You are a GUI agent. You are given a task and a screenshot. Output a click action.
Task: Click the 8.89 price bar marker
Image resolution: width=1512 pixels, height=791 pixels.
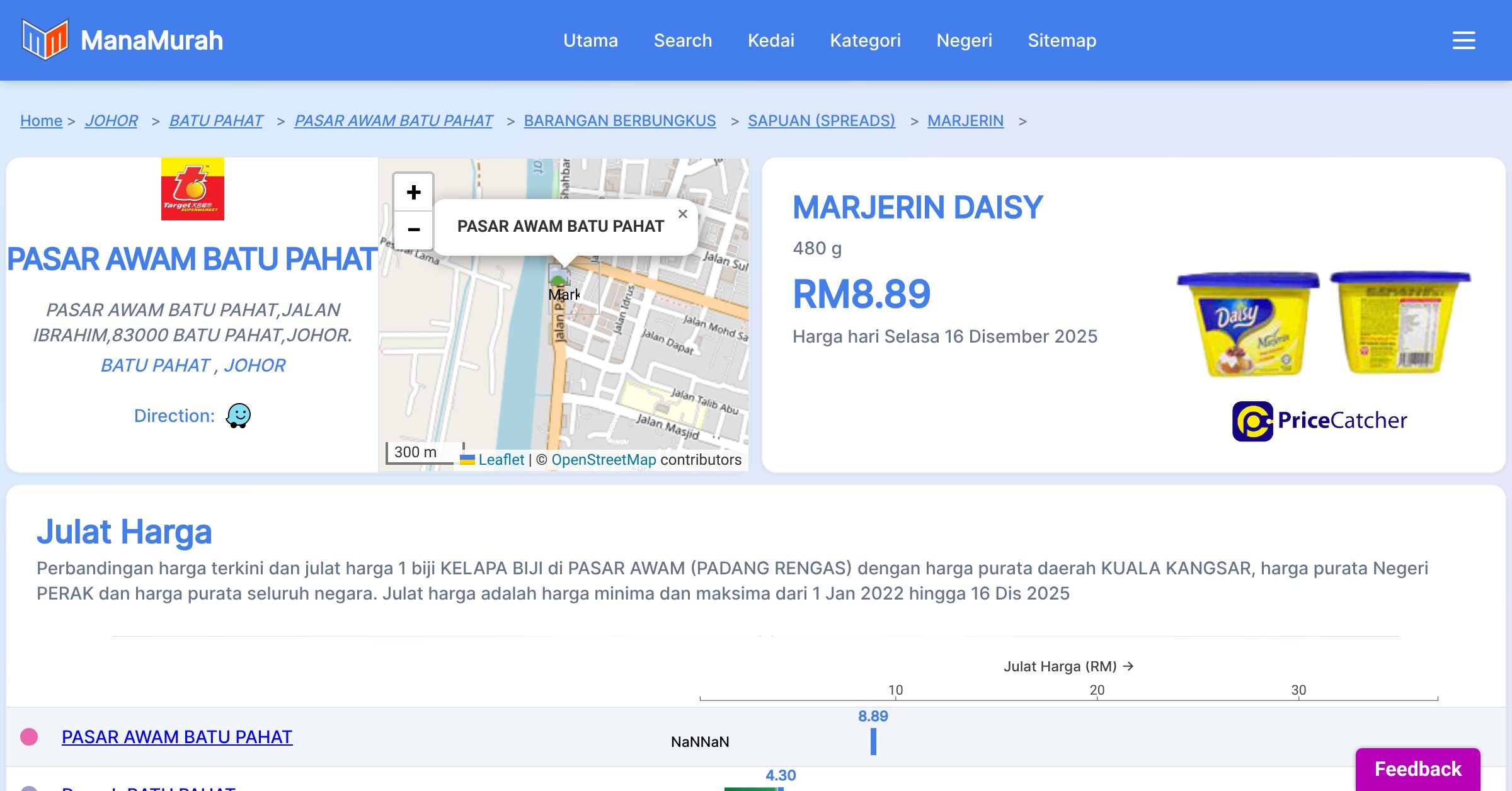(873, 741)
